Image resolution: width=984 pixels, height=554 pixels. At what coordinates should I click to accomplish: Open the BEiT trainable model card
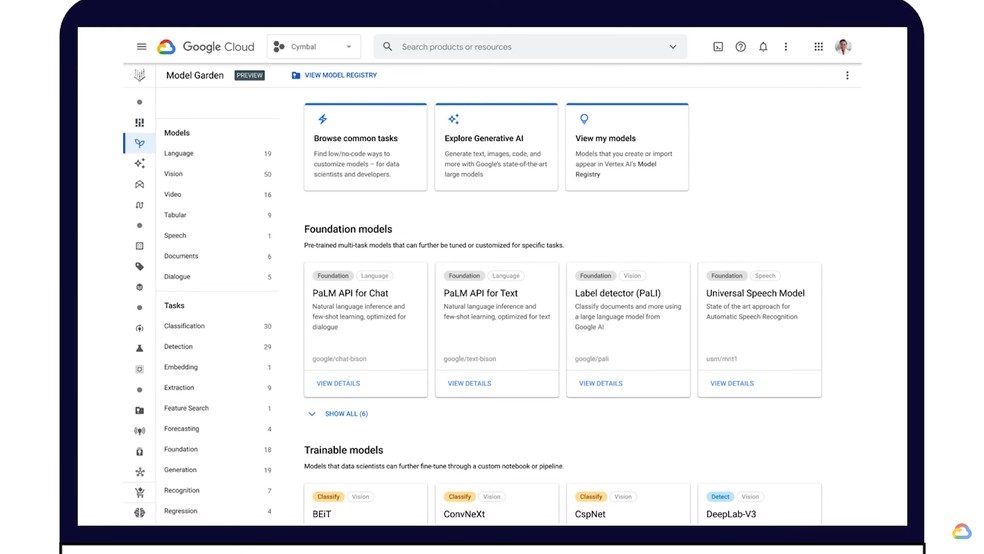[365, 504]
